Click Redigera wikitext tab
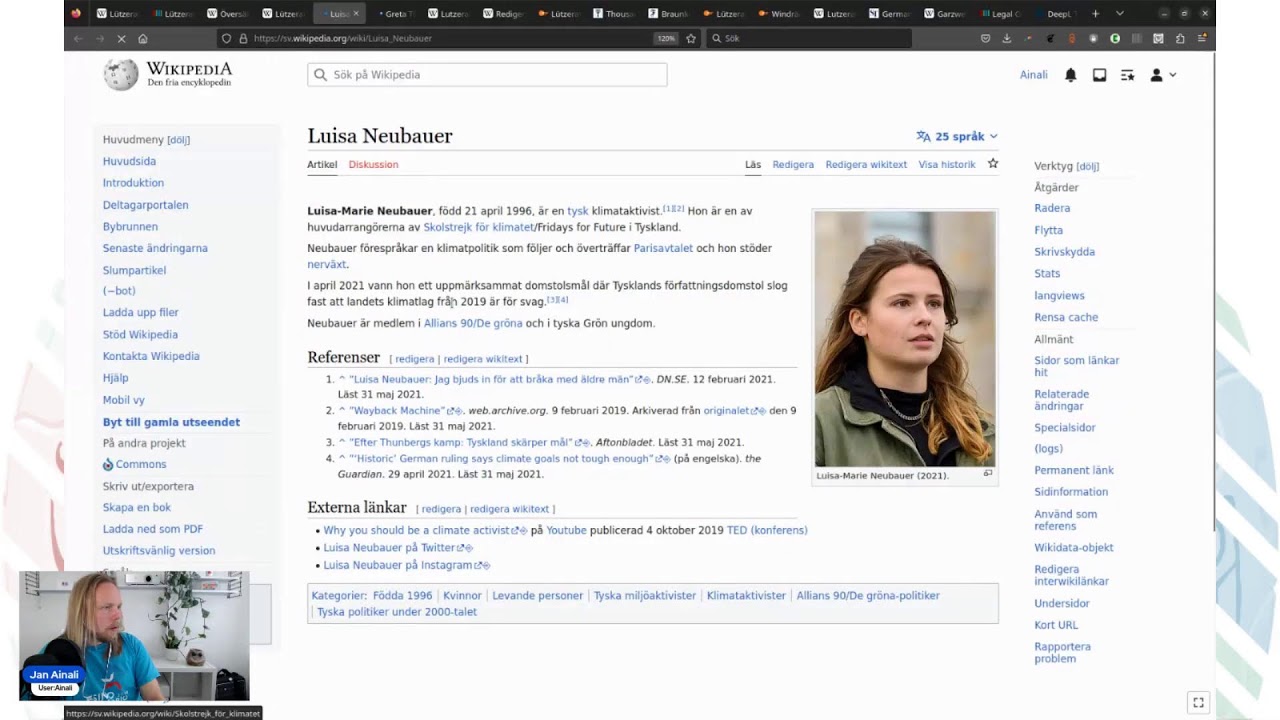 point(866,164)
